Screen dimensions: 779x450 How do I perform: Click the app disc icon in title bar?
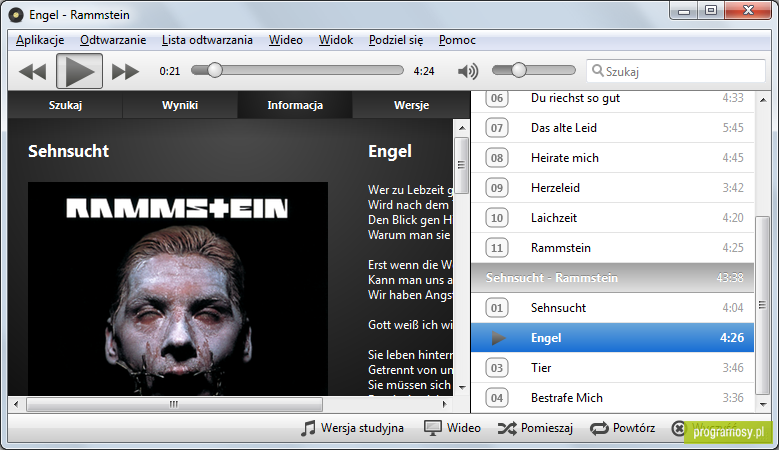(16, 15)
